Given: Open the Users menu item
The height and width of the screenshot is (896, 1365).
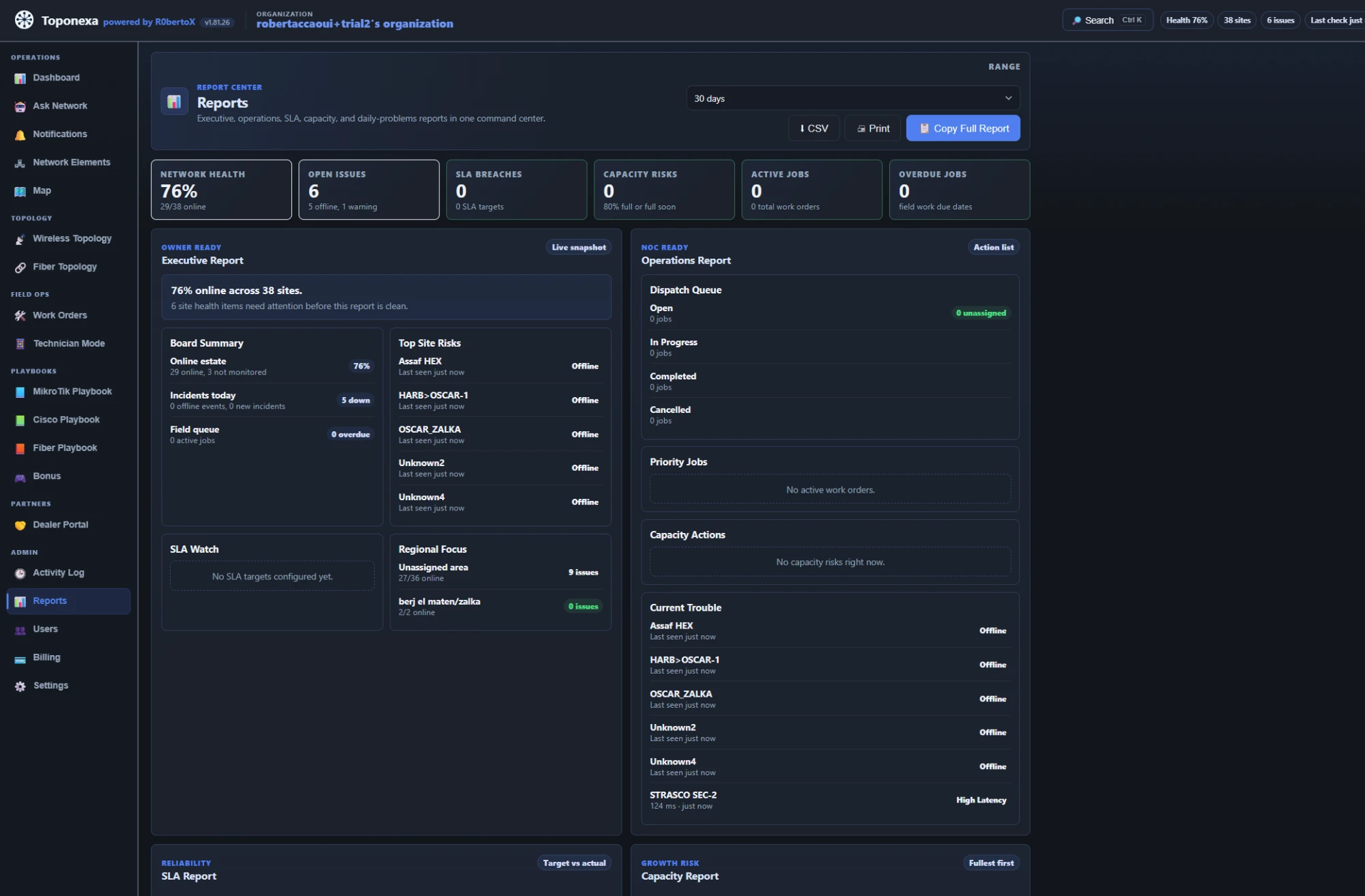Looking at the screenshot, I should 68,629.
